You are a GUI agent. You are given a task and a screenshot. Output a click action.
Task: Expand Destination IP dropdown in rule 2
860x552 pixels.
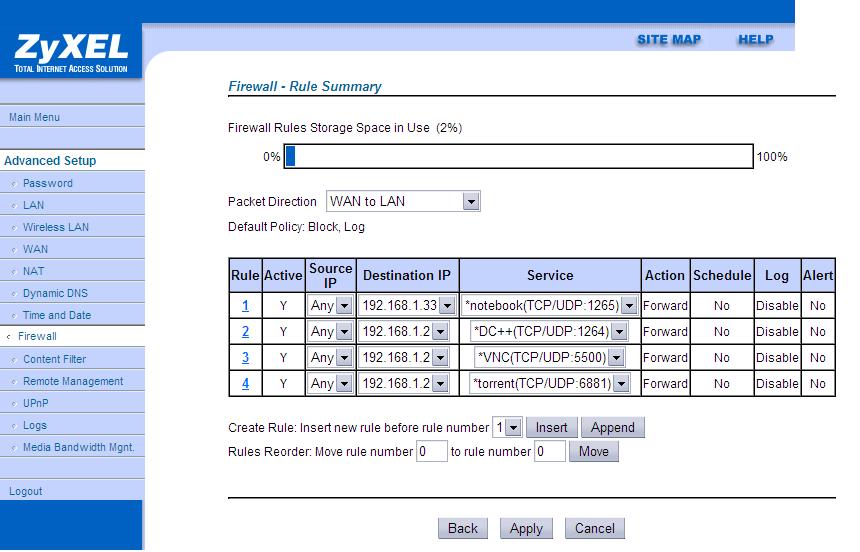click(x=404, y=331)
